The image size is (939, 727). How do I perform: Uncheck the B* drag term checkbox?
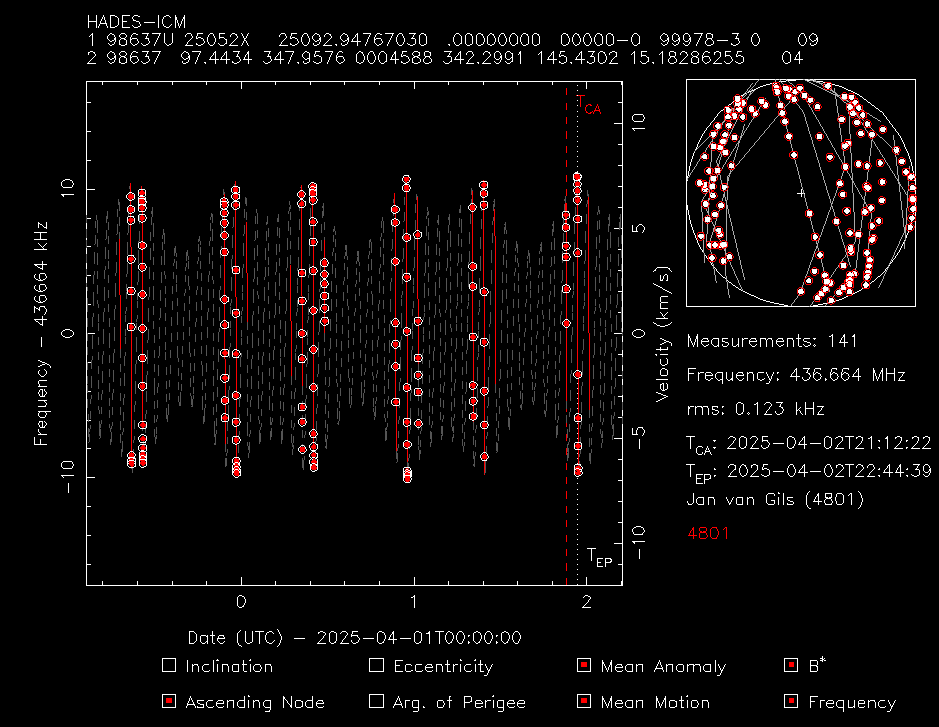[x=791, y=666]
